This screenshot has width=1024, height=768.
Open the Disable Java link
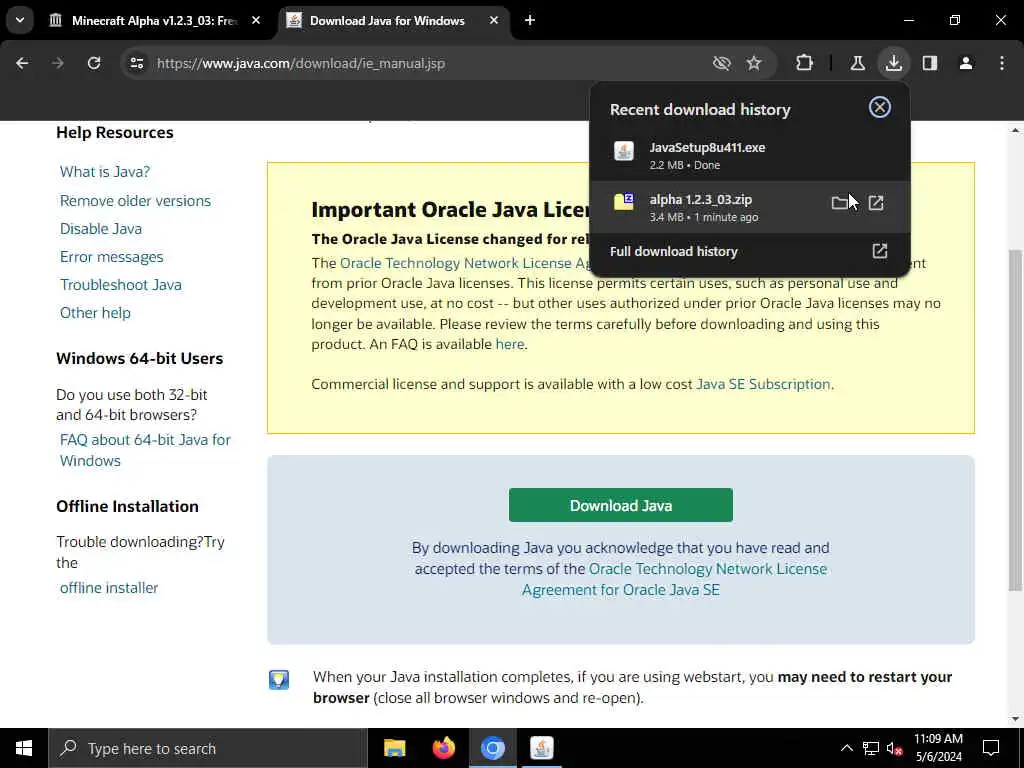[101, 229]
